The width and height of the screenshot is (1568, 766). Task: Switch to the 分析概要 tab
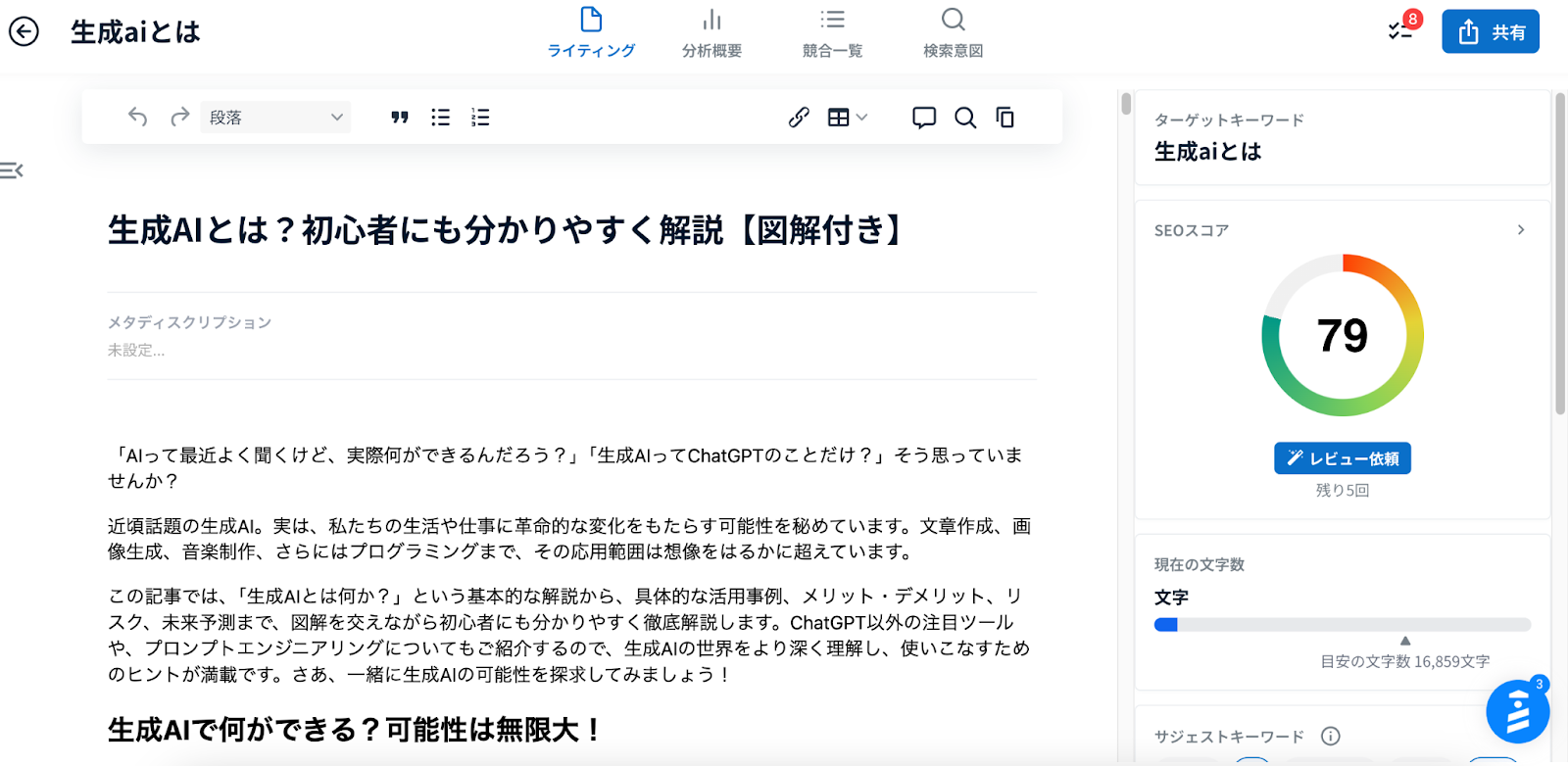tap(711, 32)
